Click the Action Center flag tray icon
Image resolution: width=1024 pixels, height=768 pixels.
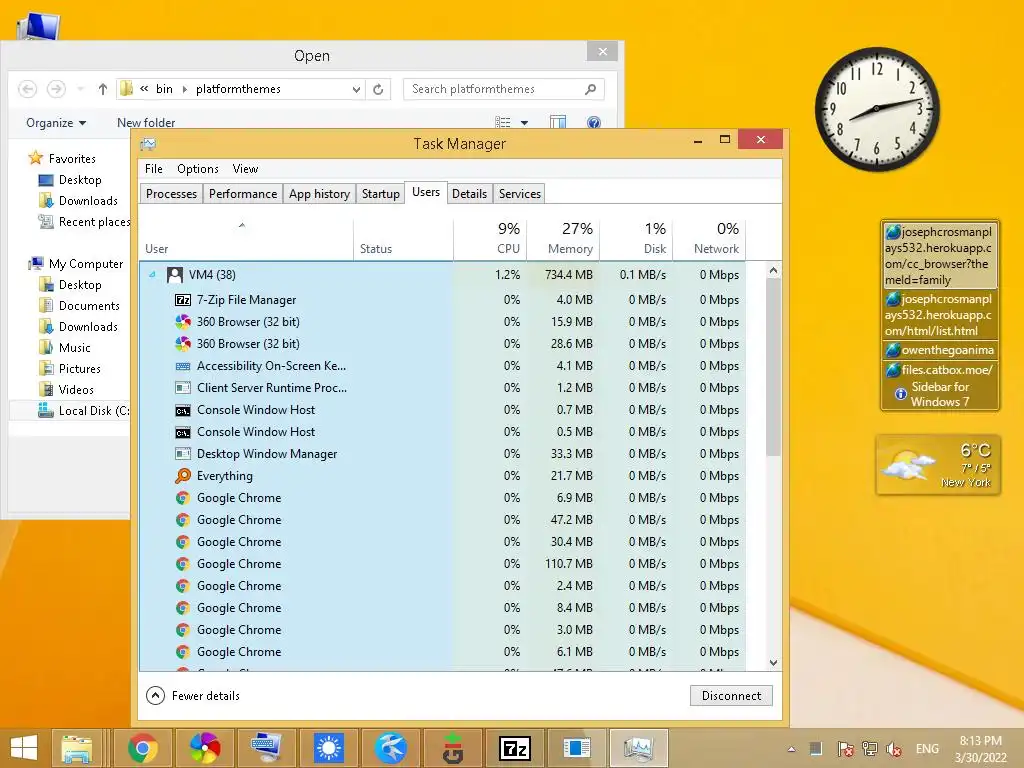click(x=845, y=750)
